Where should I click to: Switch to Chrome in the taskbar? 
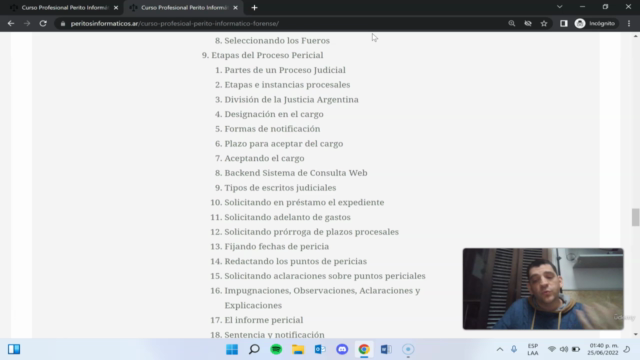pos(364,349)
